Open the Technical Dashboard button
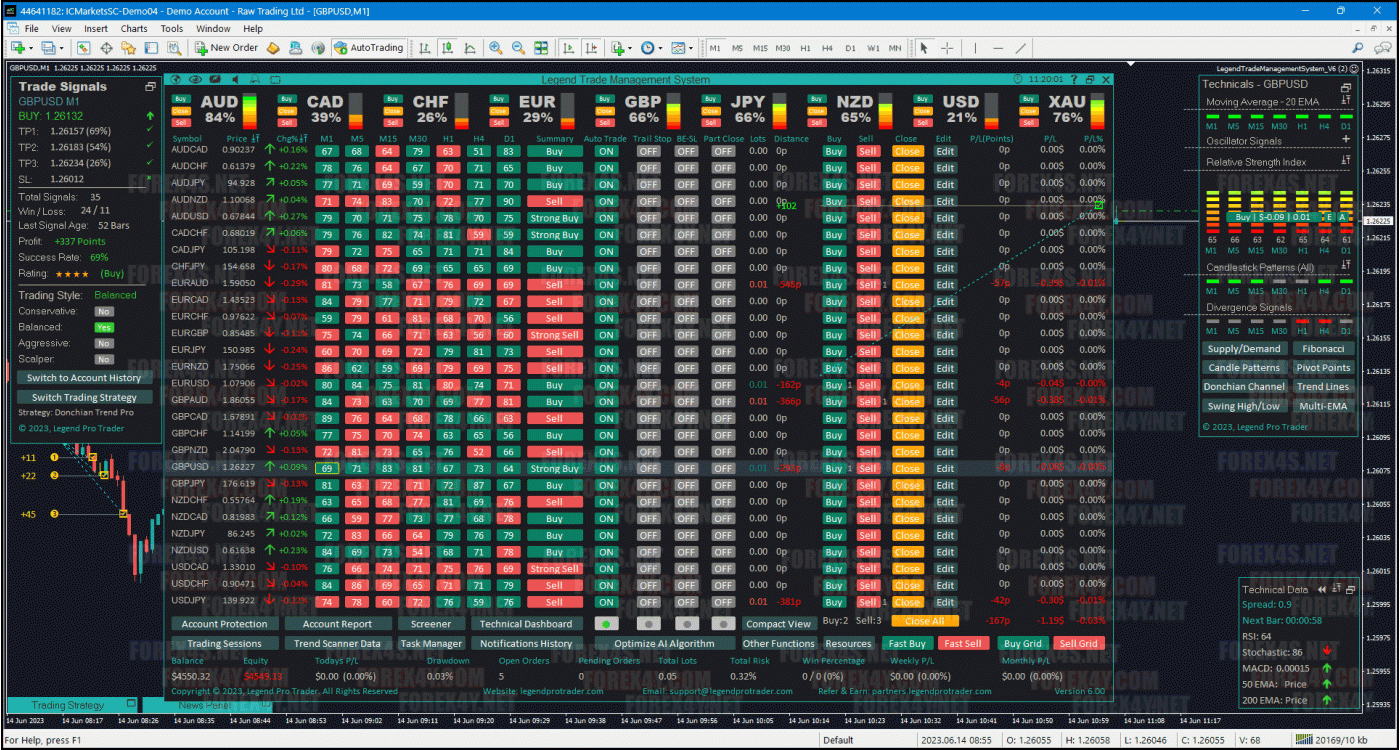The image size is (1400, 750). pos(526,624)
